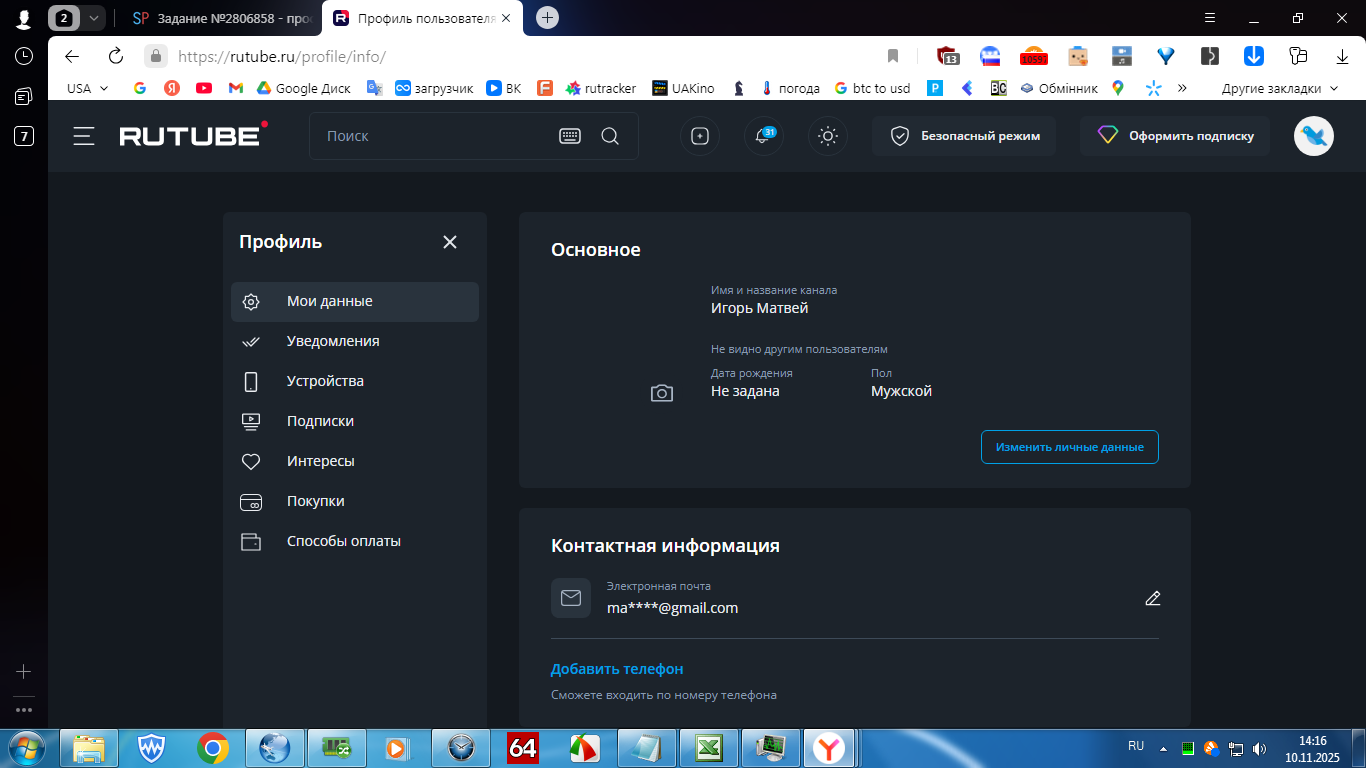This screenshot has height=768, width=1366.
Task: Go back with the browser arrow
Action: 72,56
